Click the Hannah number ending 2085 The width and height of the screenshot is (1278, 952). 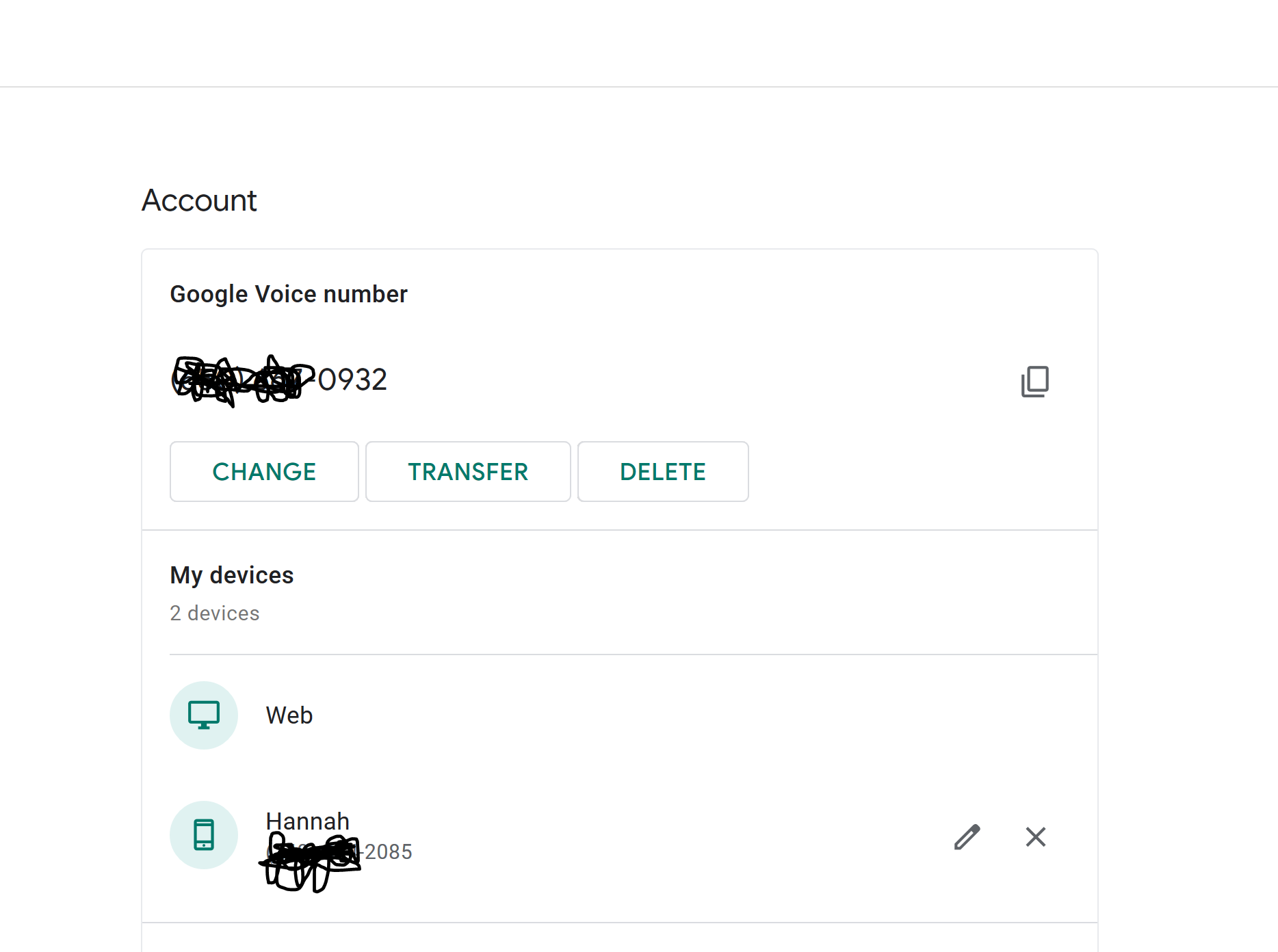coord(339,852)
